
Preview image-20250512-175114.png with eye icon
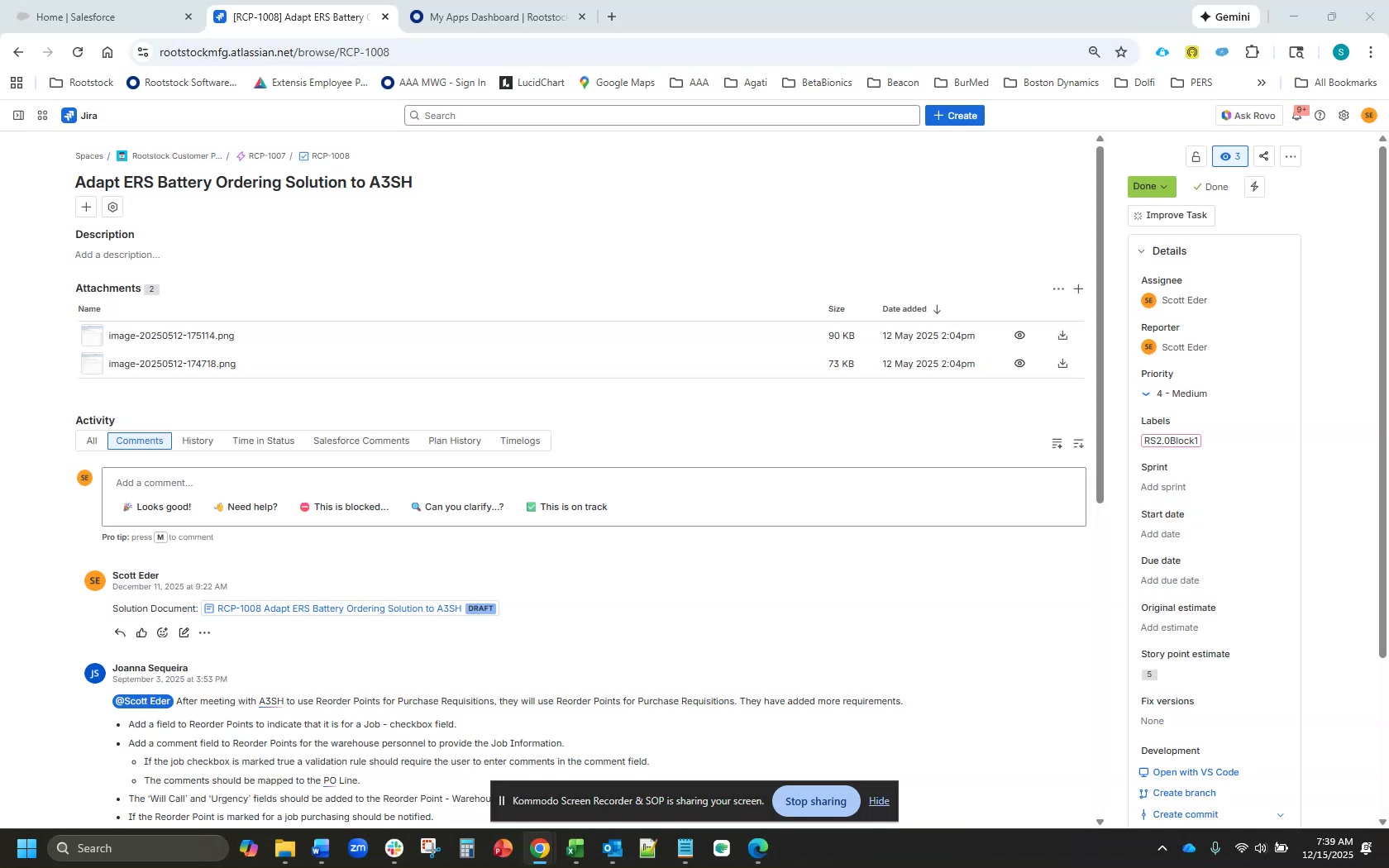1019,336
